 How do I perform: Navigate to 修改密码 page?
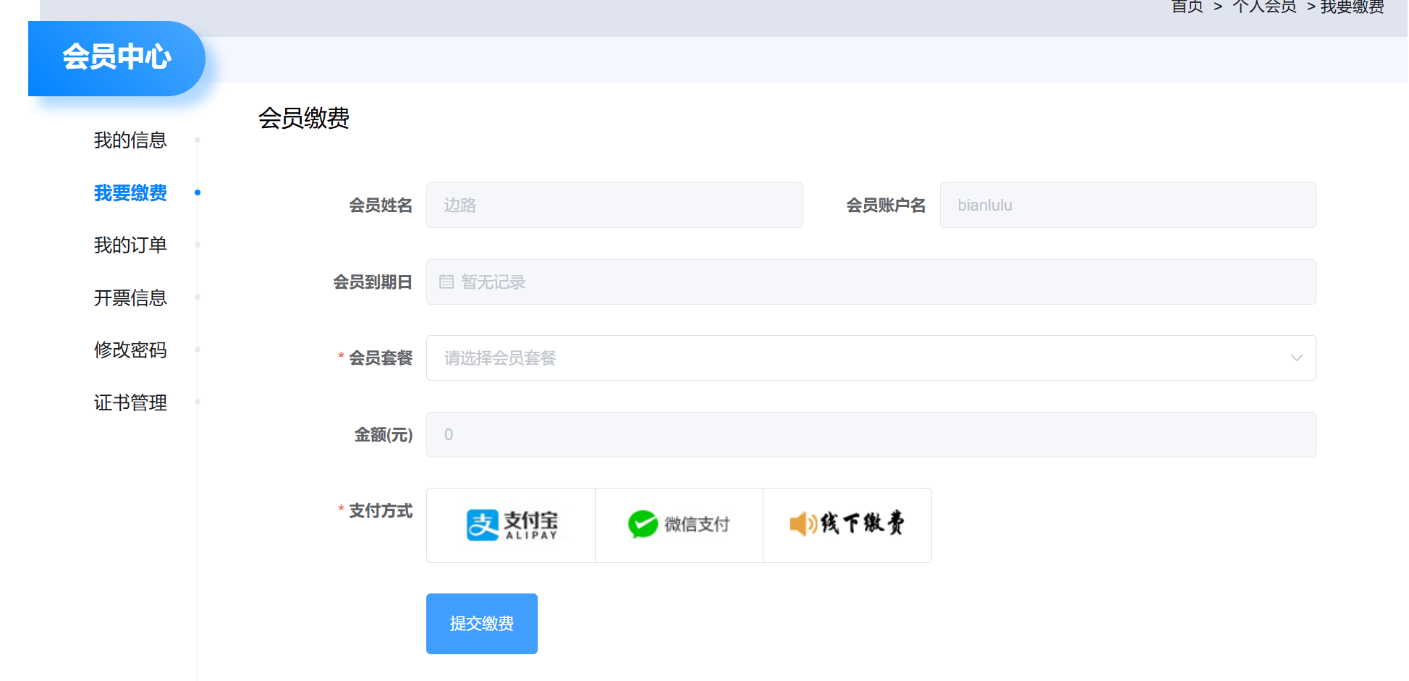coord(130,350)
